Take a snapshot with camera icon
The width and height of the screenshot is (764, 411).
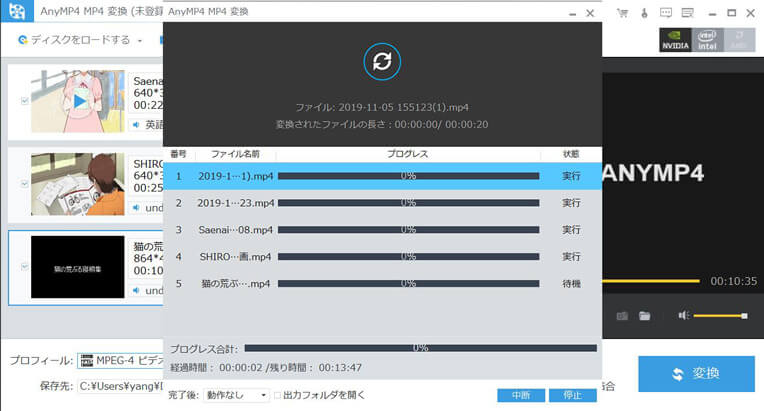click(622, 316)
